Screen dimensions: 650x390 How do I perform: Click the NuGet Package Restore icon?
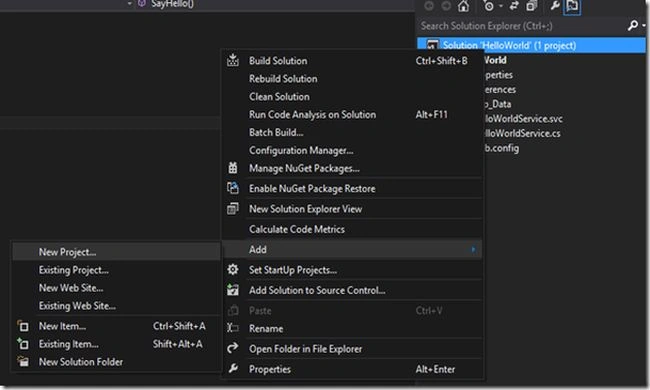coord(233,188)
